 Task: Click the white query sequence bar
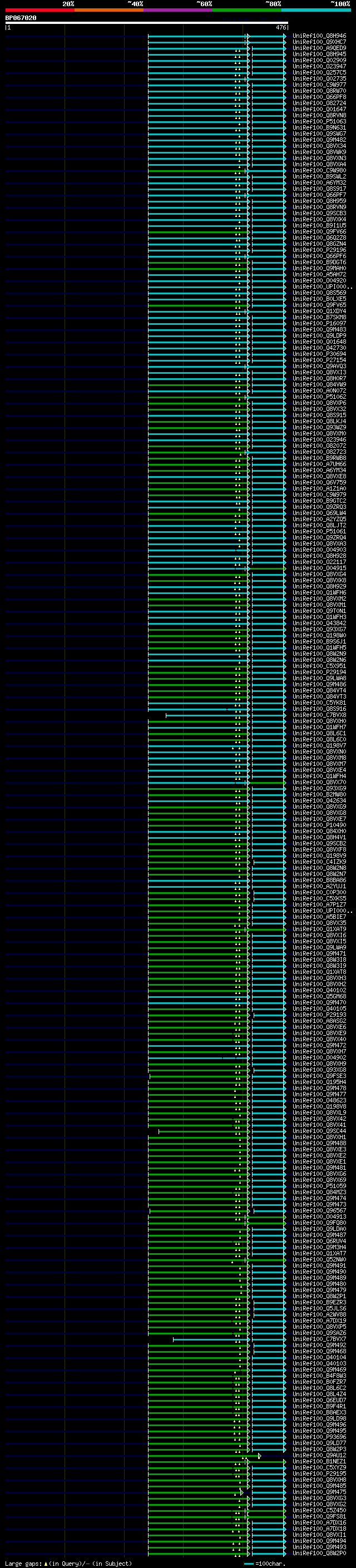click(x=147, y=23)
